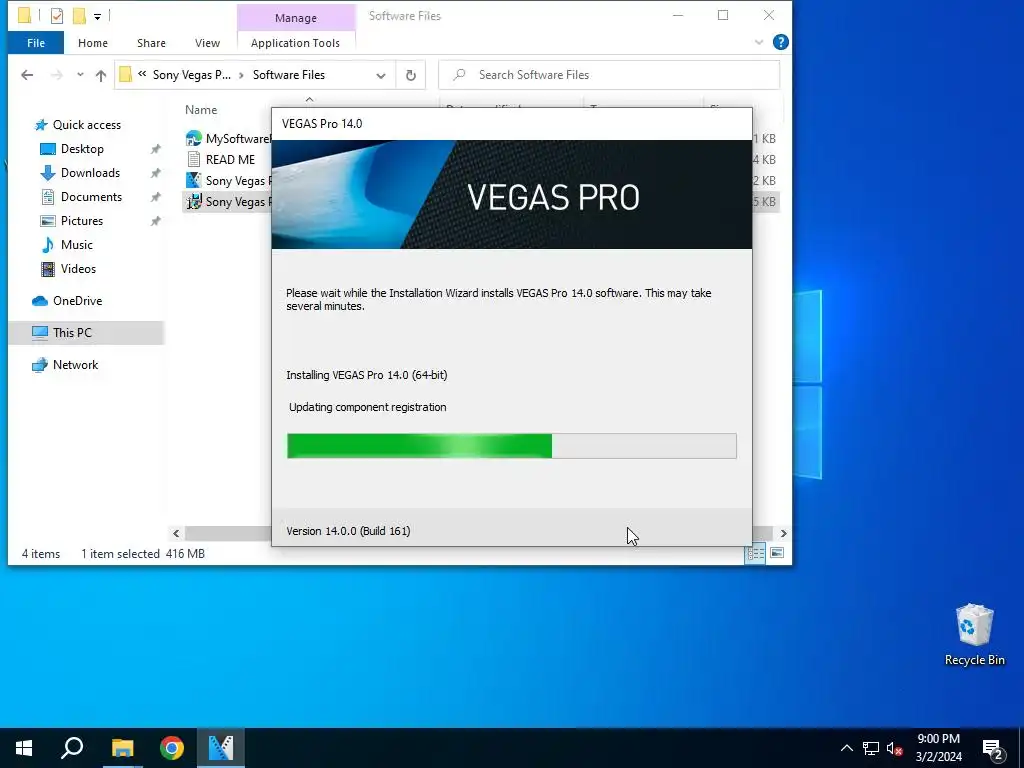Viewport: 1024px width, 768px height.
Task: Open the View ribbon tab
Action: 207,43
